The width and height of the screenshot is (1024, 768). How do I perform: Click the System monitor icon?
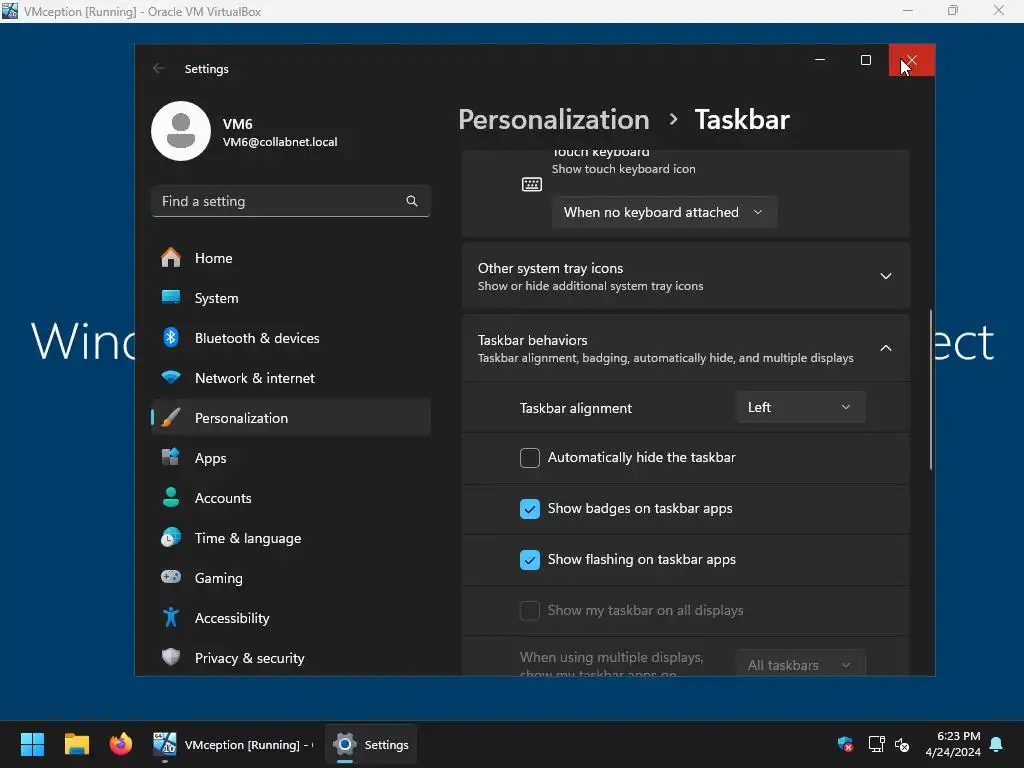[170, 298]
